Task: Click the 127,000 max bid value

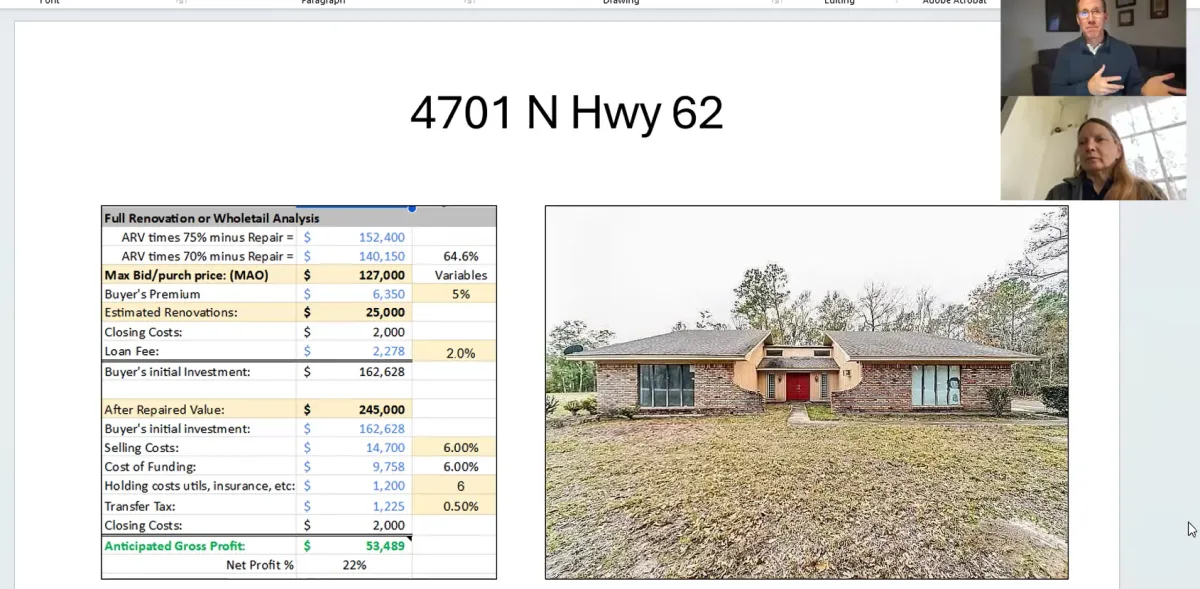Action: pyautogui.click(x=382, y=275)
